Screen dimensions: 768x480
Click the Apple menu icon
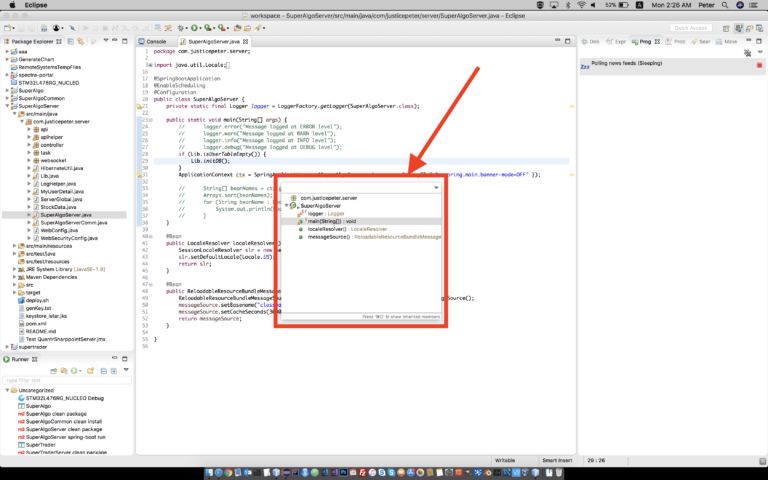pos(12,5)
